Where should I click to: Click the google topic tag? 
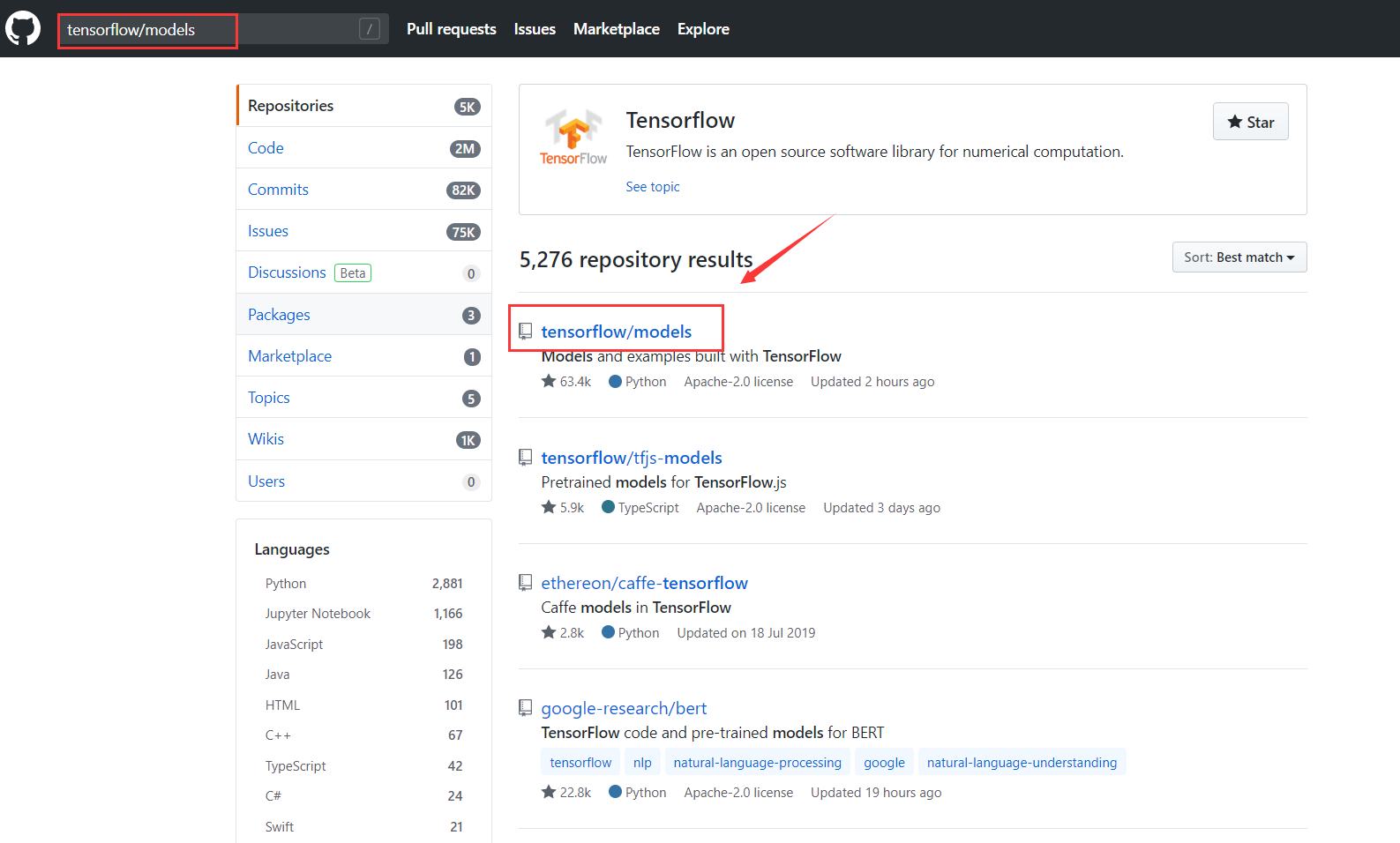(884, 763)
